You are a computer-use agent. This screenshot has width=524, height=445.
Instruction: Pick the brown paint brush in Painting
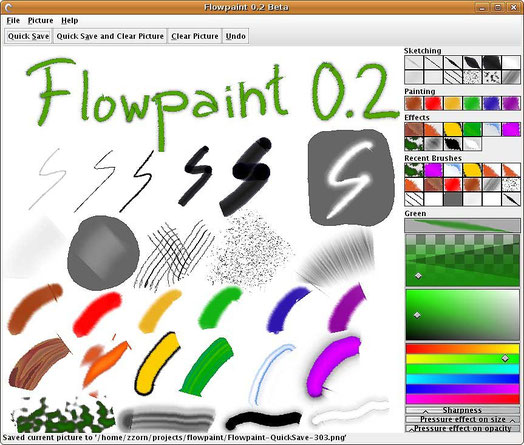pos(414,104)
